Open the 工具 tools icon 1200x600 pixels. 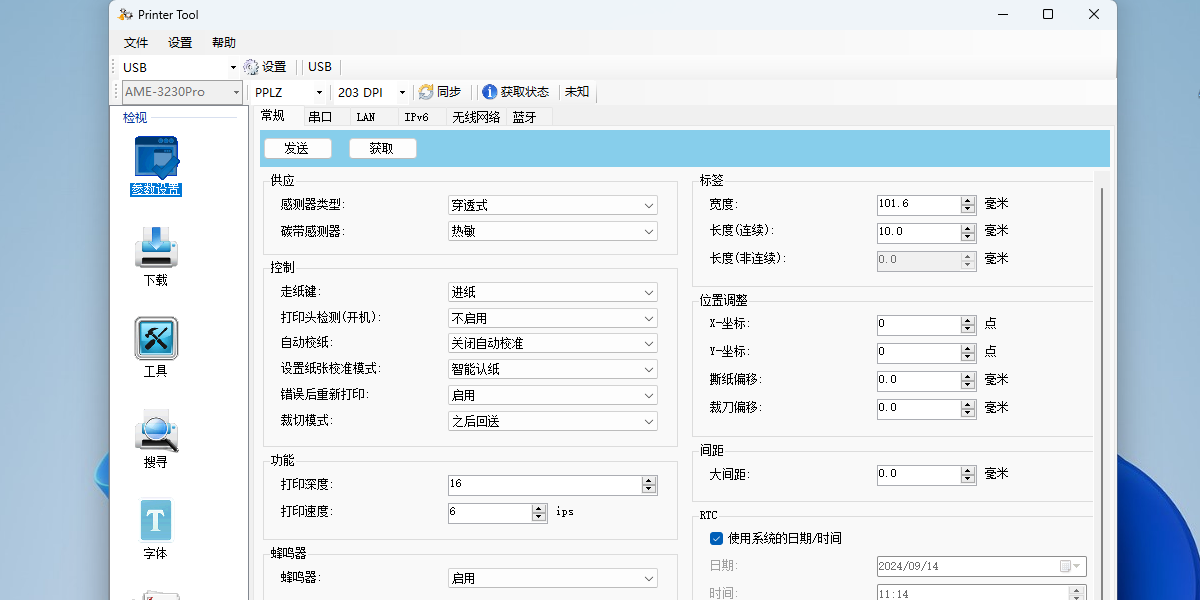(x=156, y=338)
